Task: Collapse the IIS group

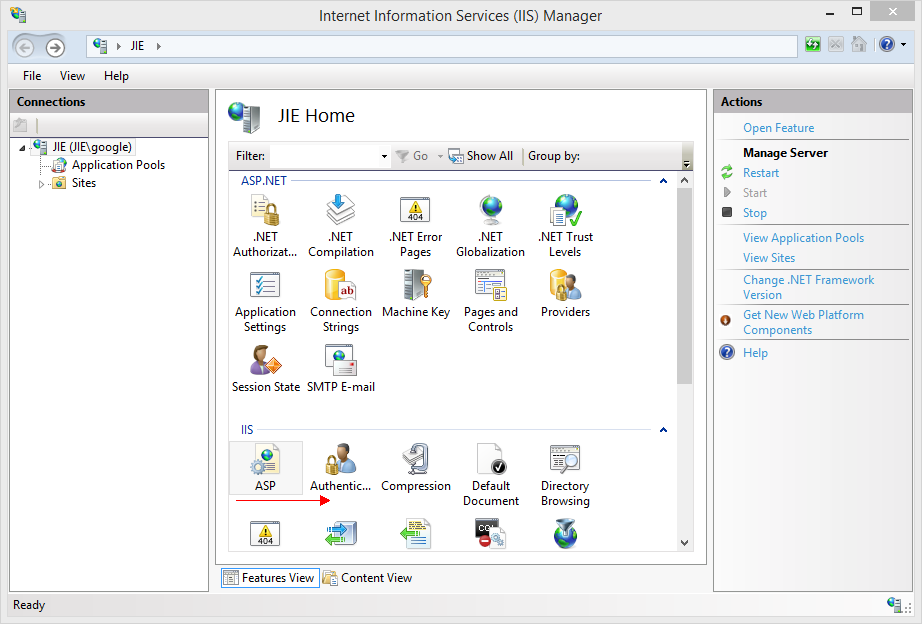Action: coord(663,430)
